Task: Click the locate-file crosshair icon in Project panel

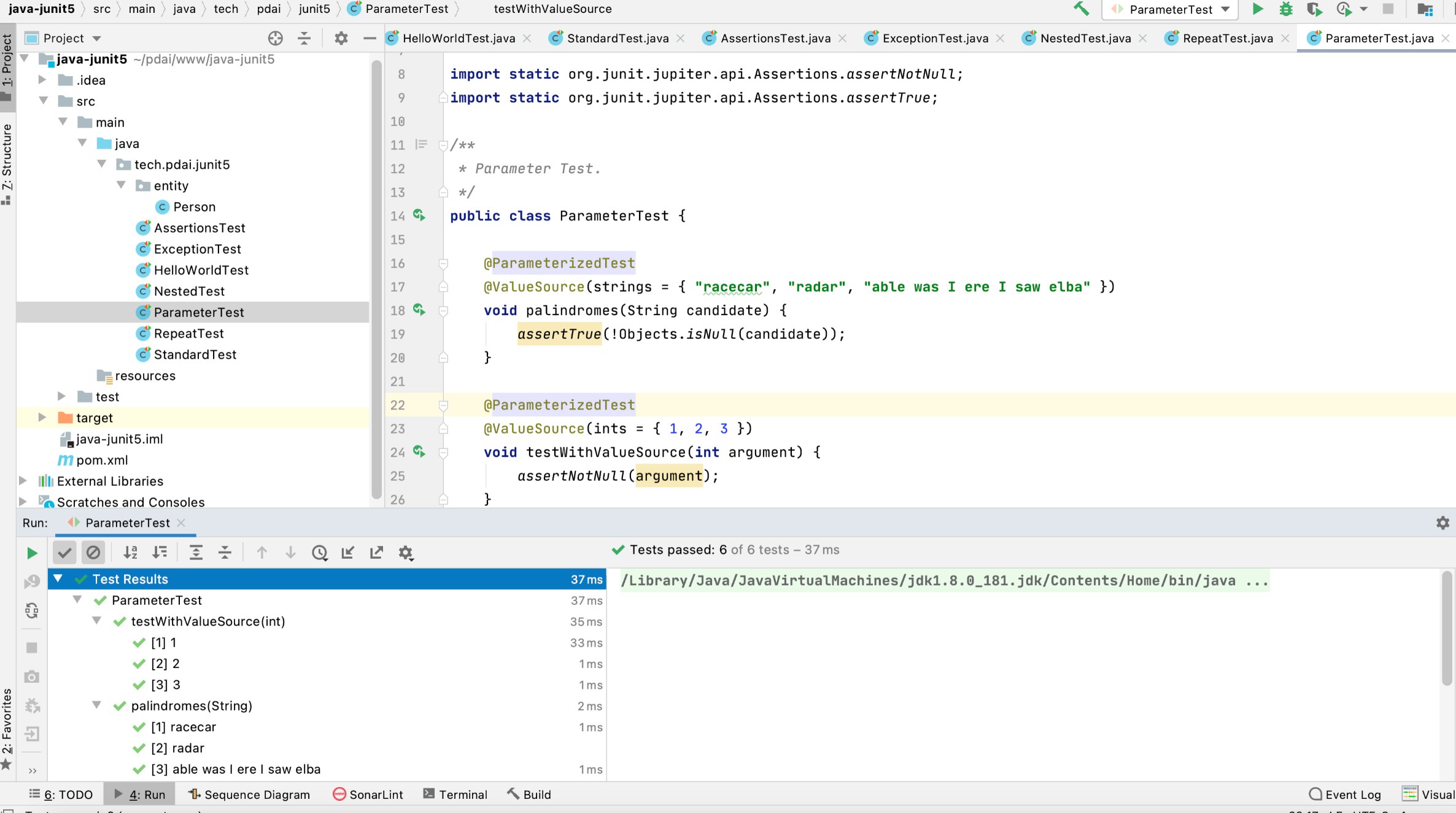Action: 275,38
